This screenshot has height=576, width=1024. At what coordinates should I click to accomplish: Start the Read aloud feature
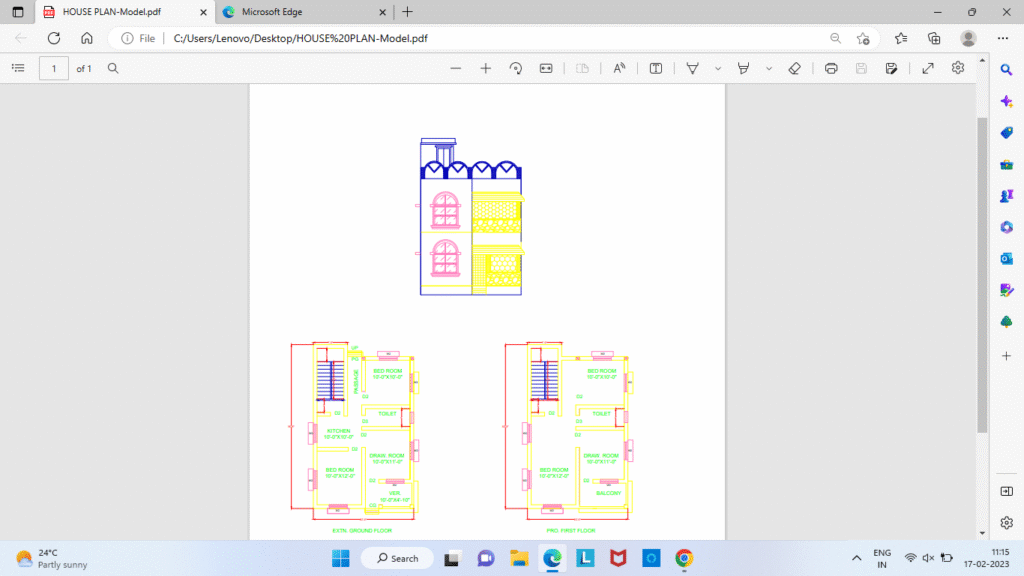coord(619,68)
